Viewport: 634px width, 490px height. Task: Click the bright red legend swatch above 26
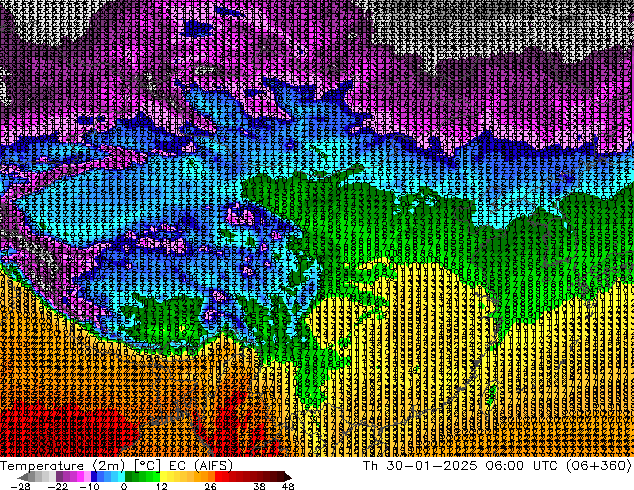point(218,477)
